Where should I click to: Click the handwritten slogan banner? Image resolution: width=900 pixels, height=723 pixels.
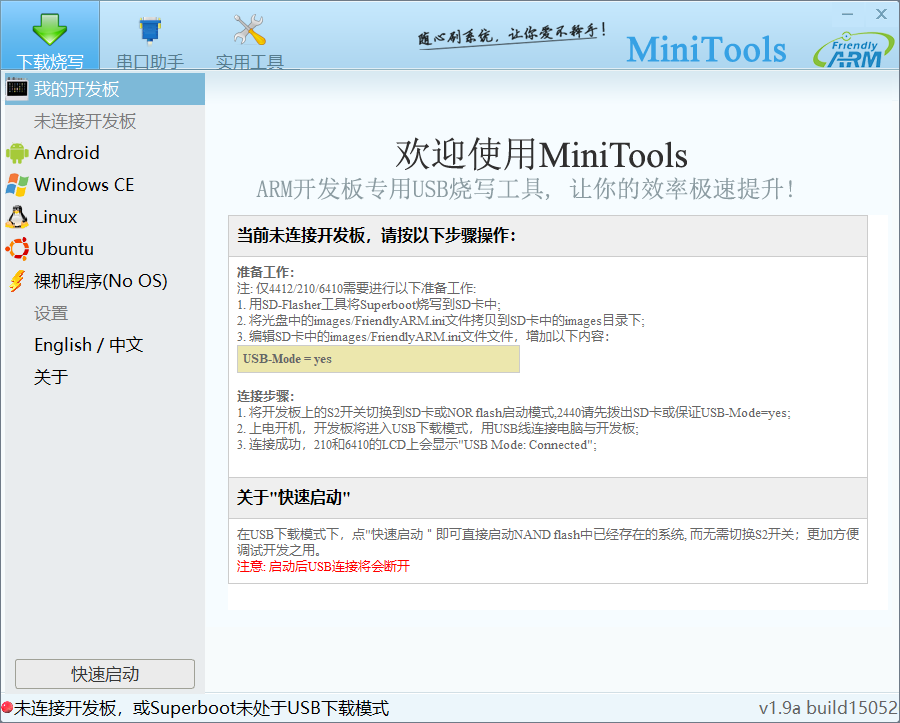point(511,36)
